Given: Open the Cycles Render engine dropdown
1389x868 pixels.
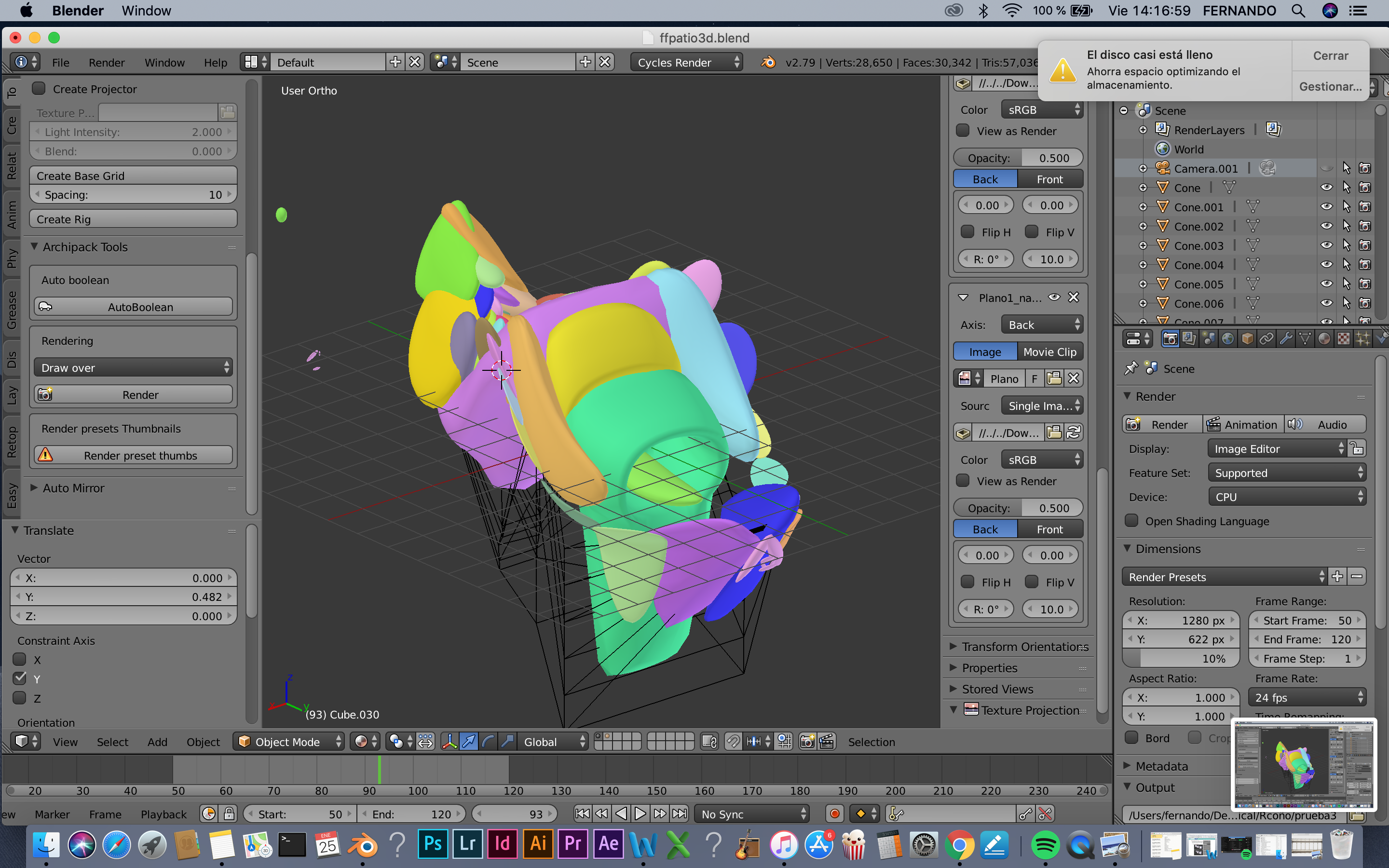Looking at the screenshot, I should (x=686, y=62).
